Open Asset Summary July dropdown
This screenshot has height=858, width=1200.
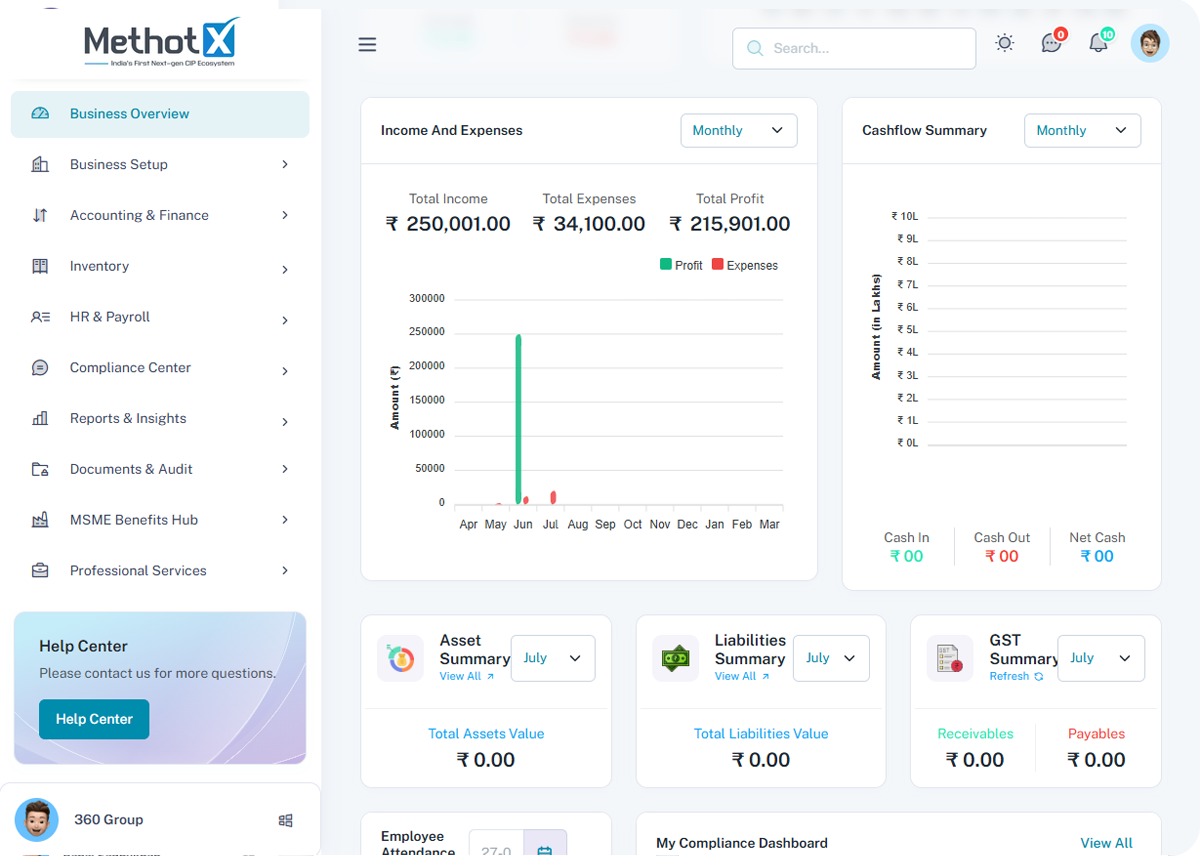553,658
